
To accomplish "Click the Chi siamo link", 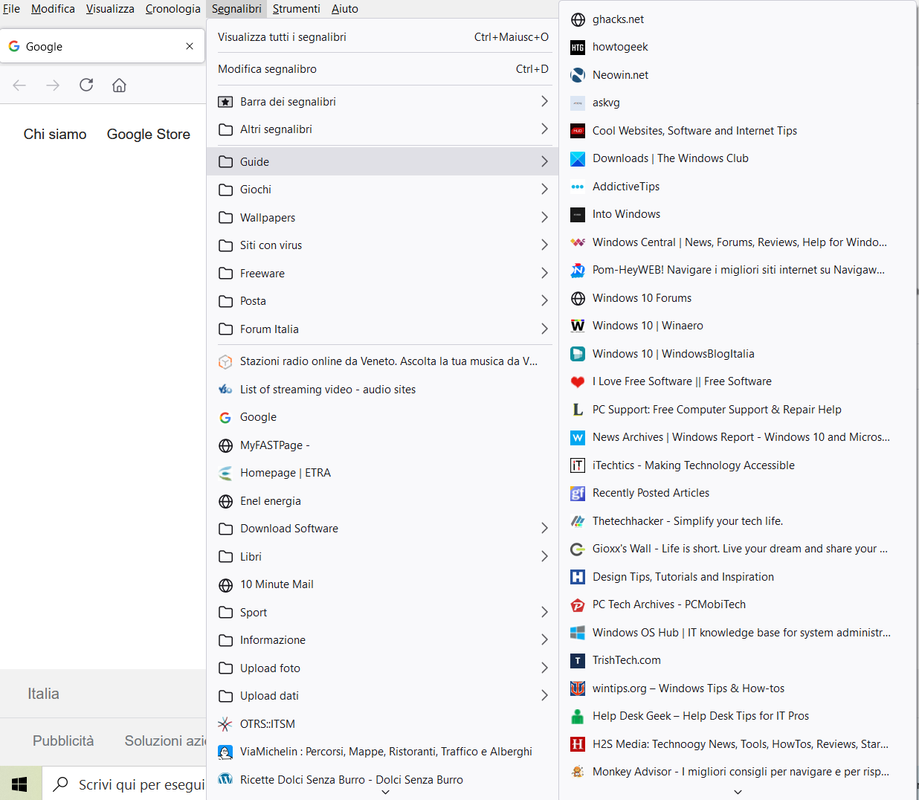I will tap(55, 134).
